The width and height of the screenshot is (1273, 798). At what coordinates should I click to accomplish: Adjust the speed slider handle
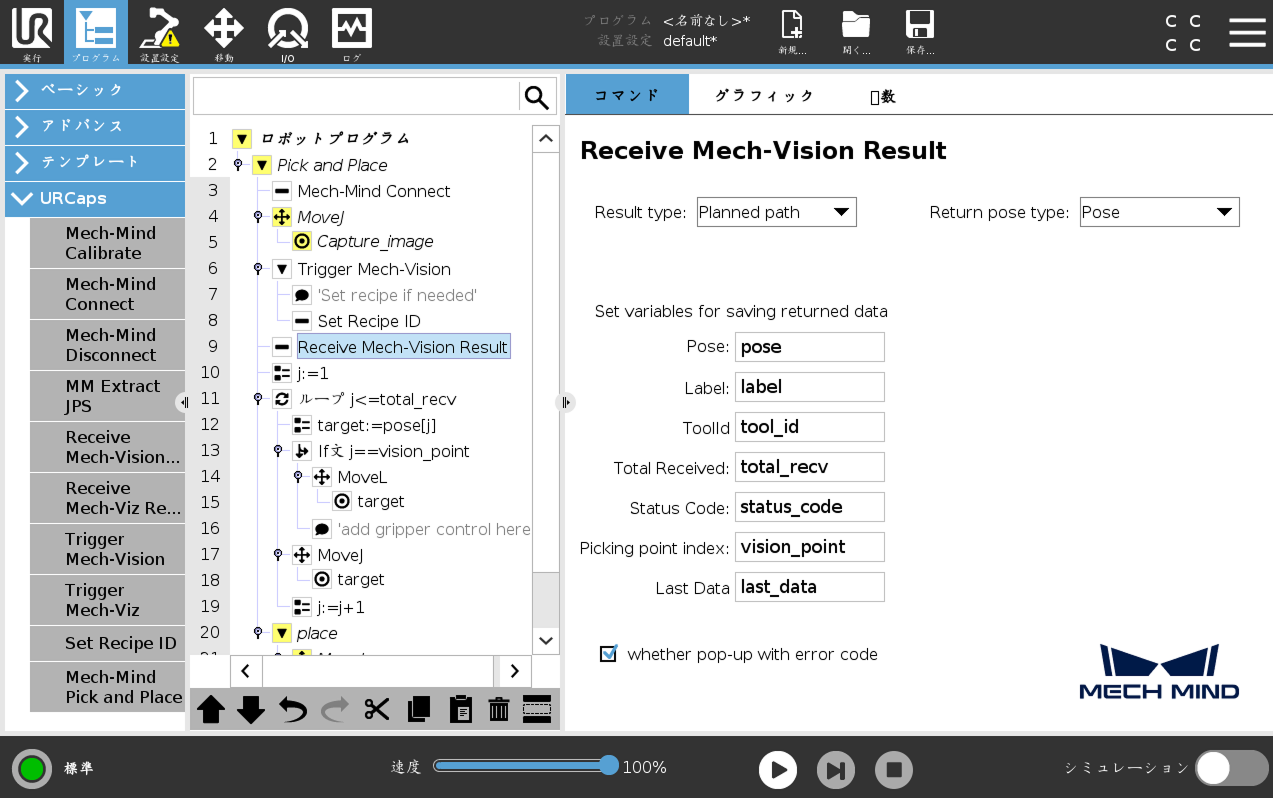click(x=608, y=766)
